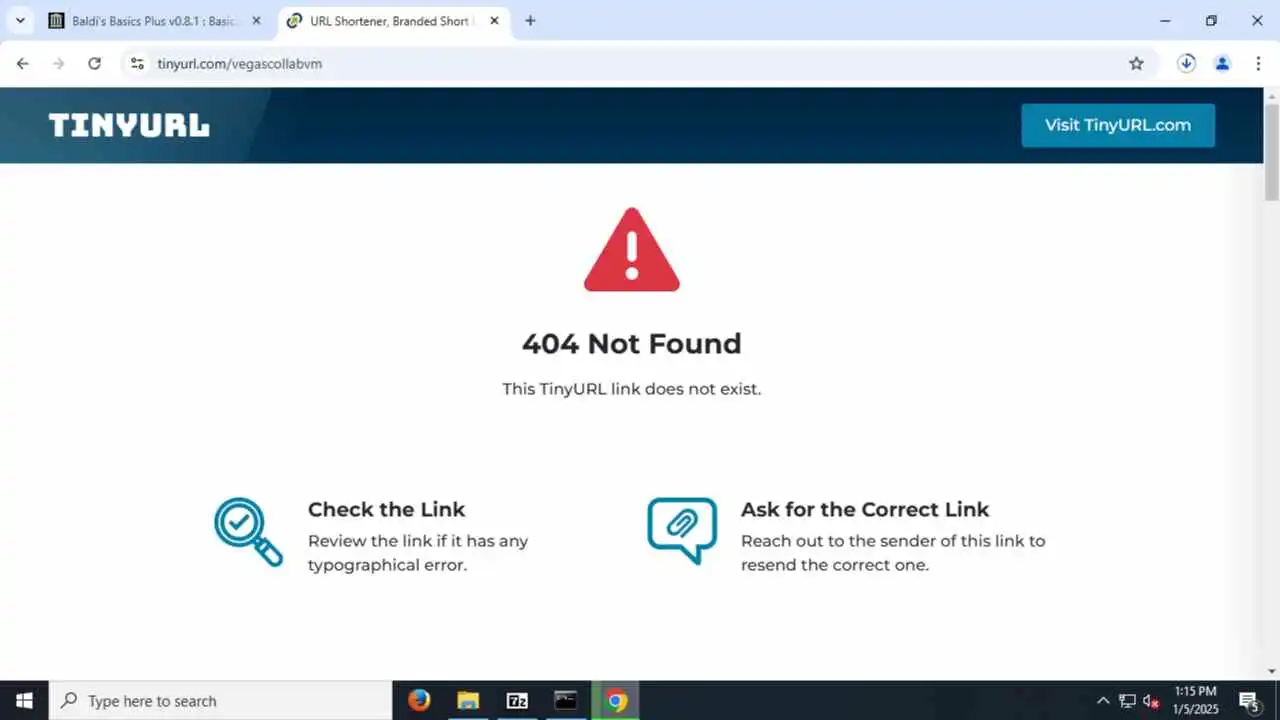
Task: Launch Firefox from the taskbar
Action: [x=419, y=700]
